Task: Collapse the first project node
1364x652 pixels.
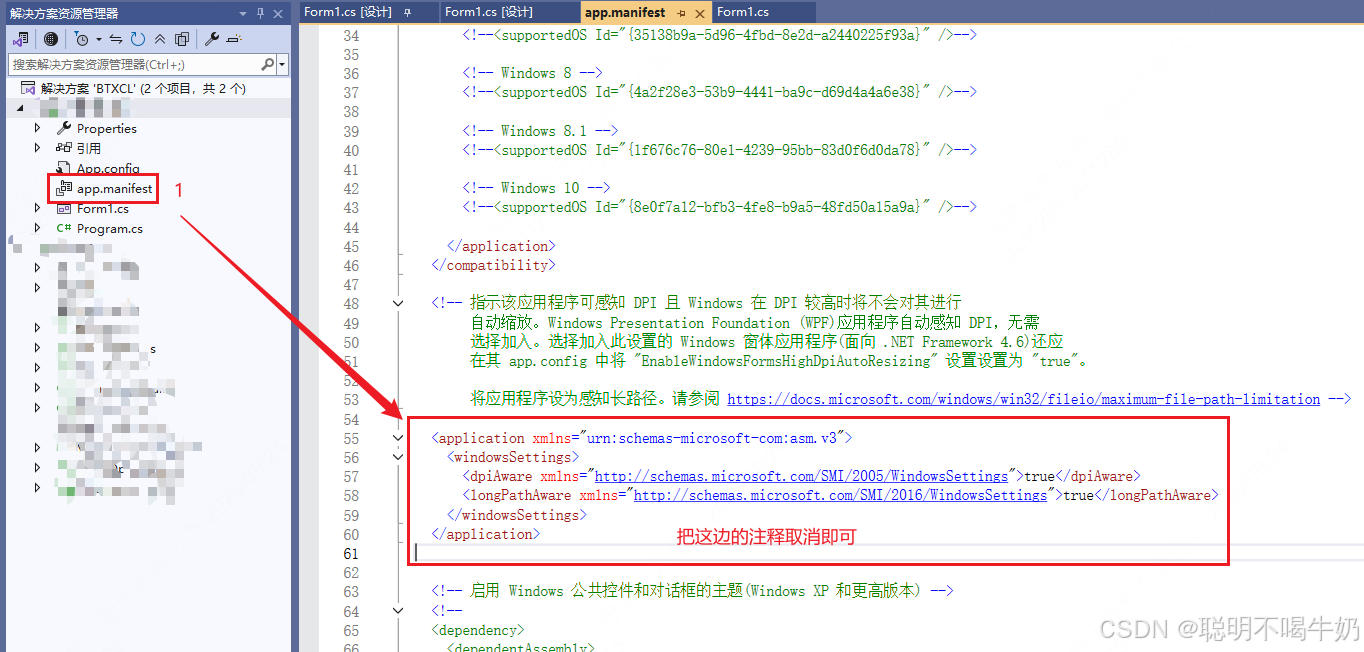Action: click(20, 107)
